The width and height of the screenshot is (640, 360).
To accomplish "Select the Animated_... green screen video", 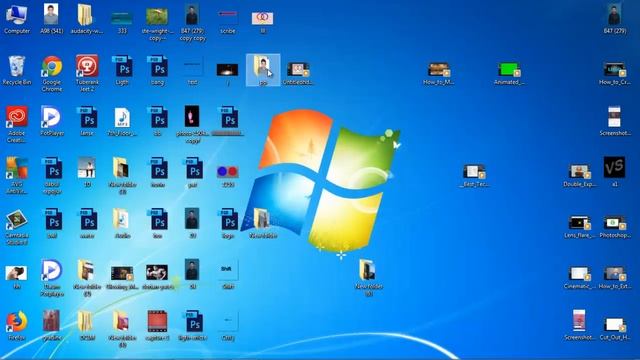I will (509, 73).
